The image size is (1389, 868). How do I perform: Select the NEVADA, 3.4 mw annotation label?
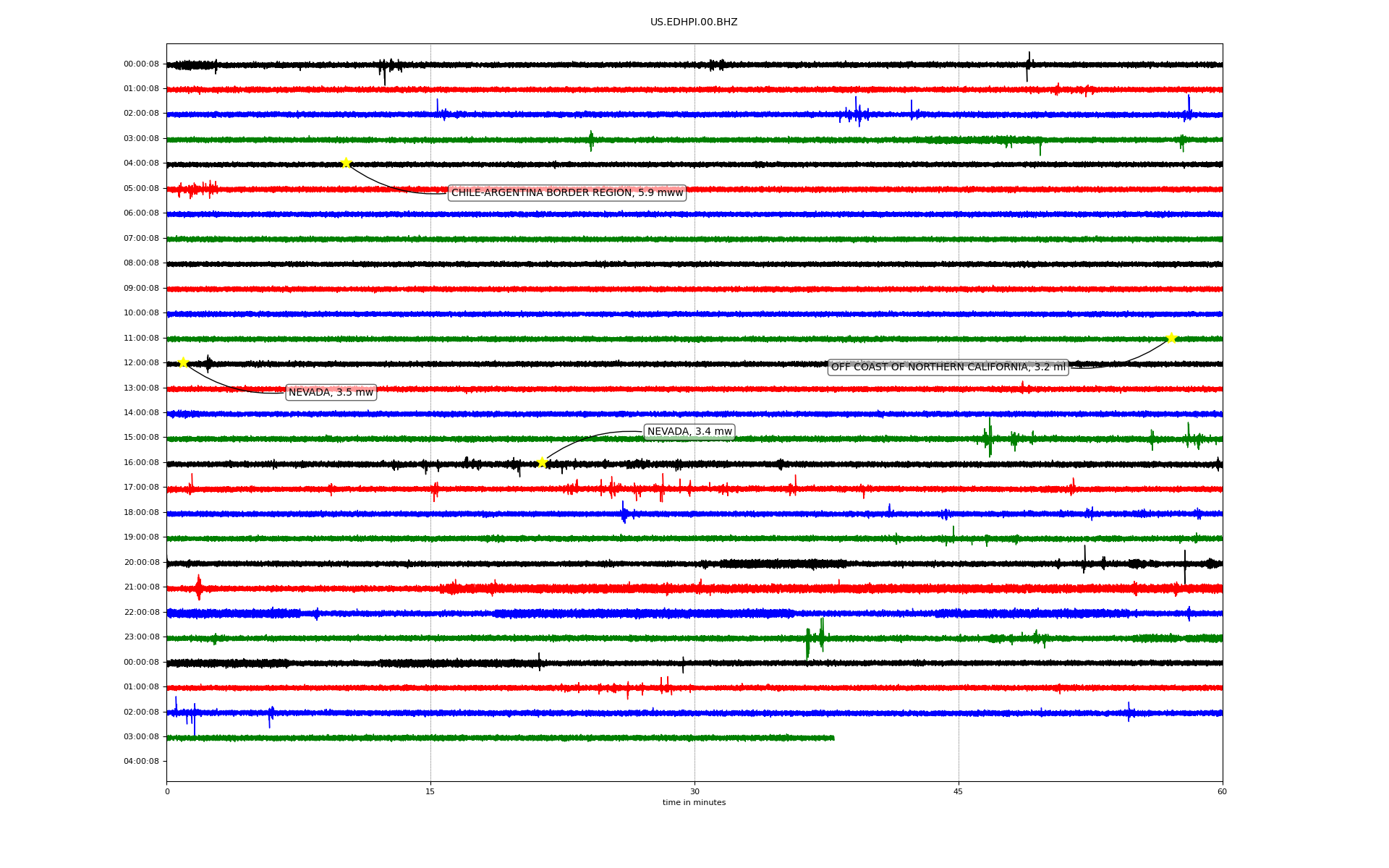coord(689,432)
